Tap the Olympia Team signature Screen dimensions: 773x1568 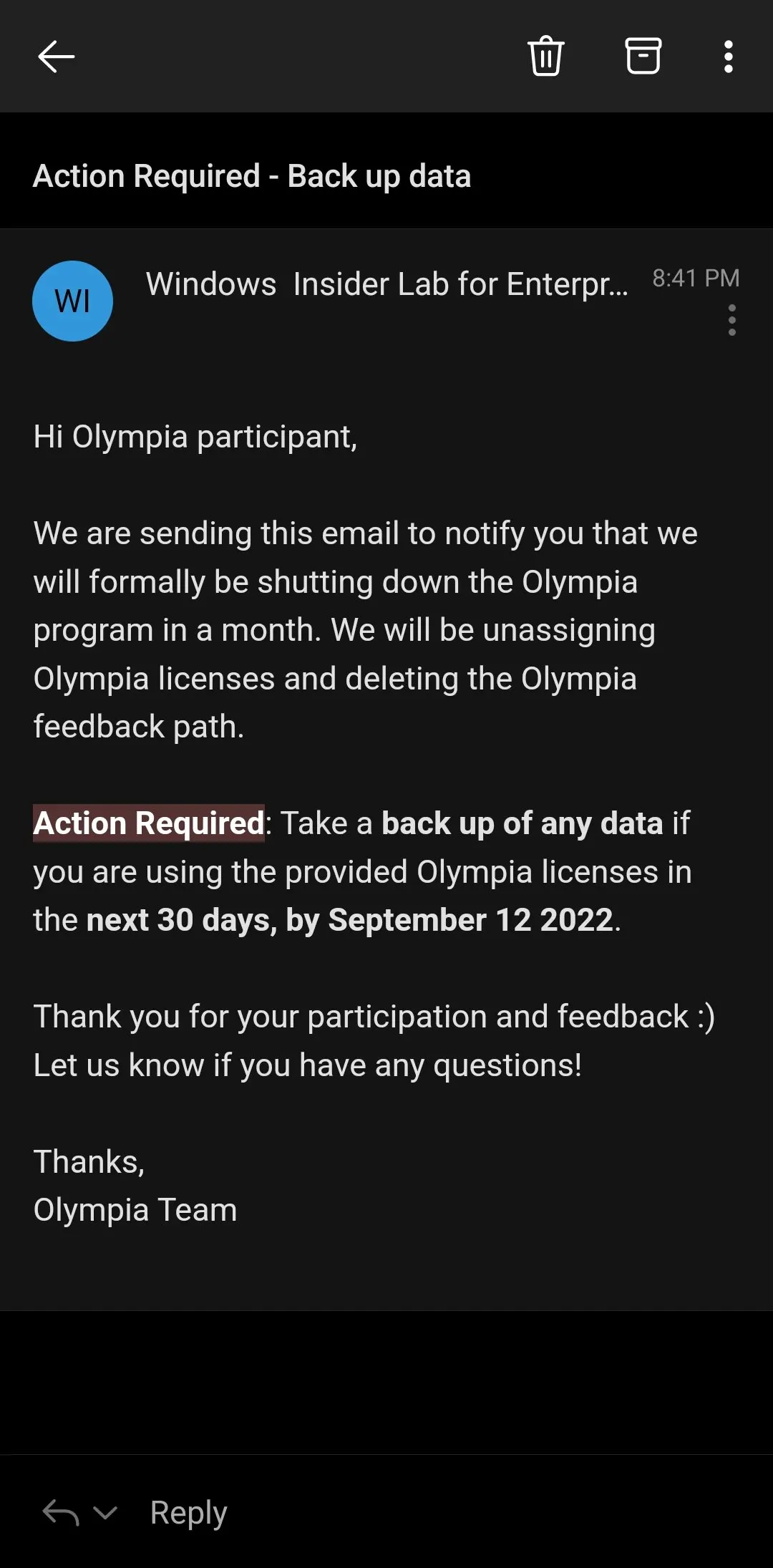pyautogui.click(x=135, y=1210)
